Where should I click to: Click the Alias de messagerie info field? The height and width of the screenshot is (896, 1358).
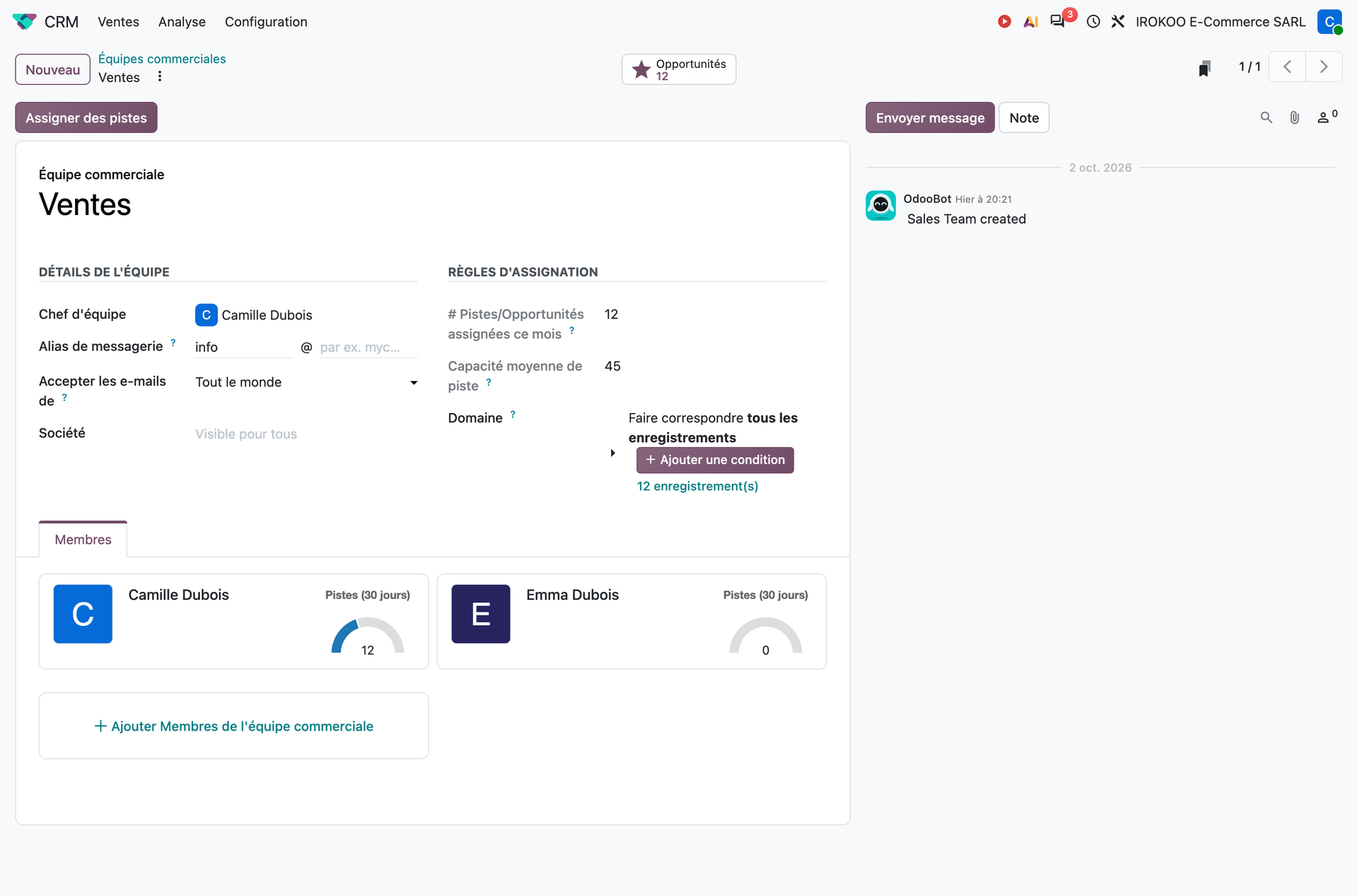(243, 347)
